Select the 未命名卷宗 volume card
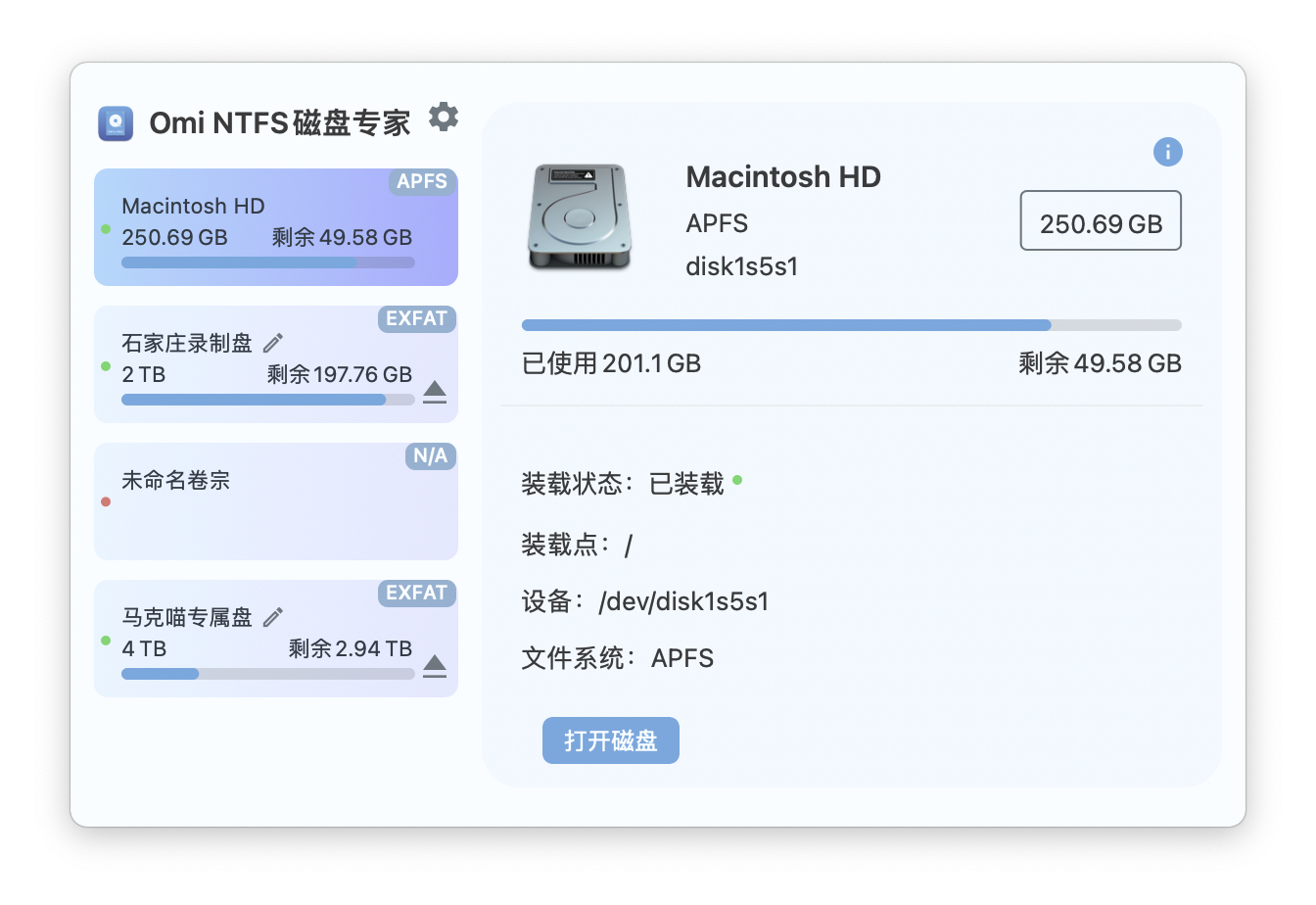This screenshot has height=905, width=1316. [276, 501]
